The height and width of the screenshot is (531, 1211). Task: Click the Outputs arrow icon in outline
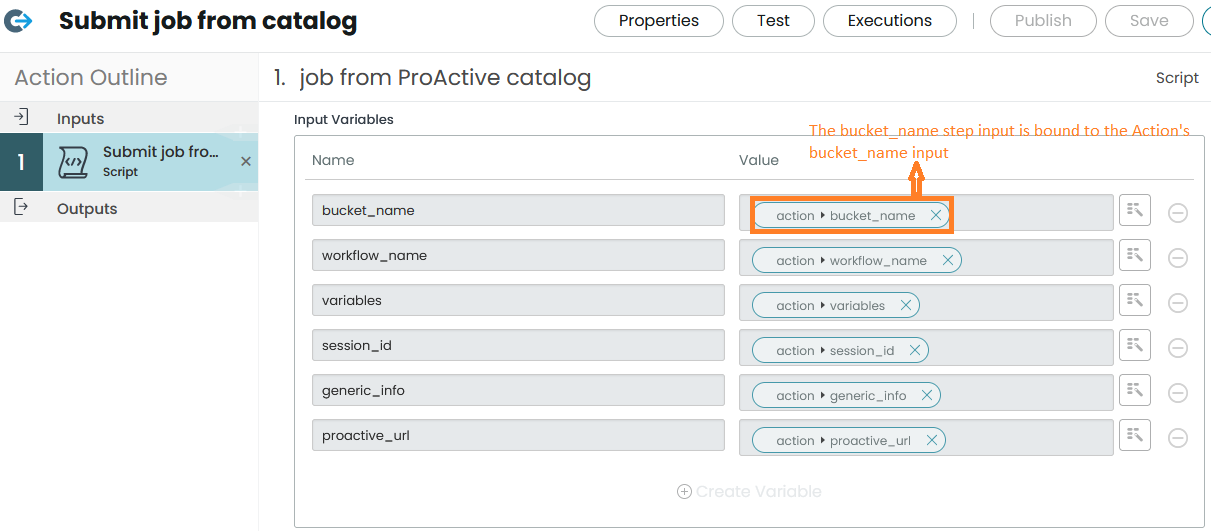(21, 207)
